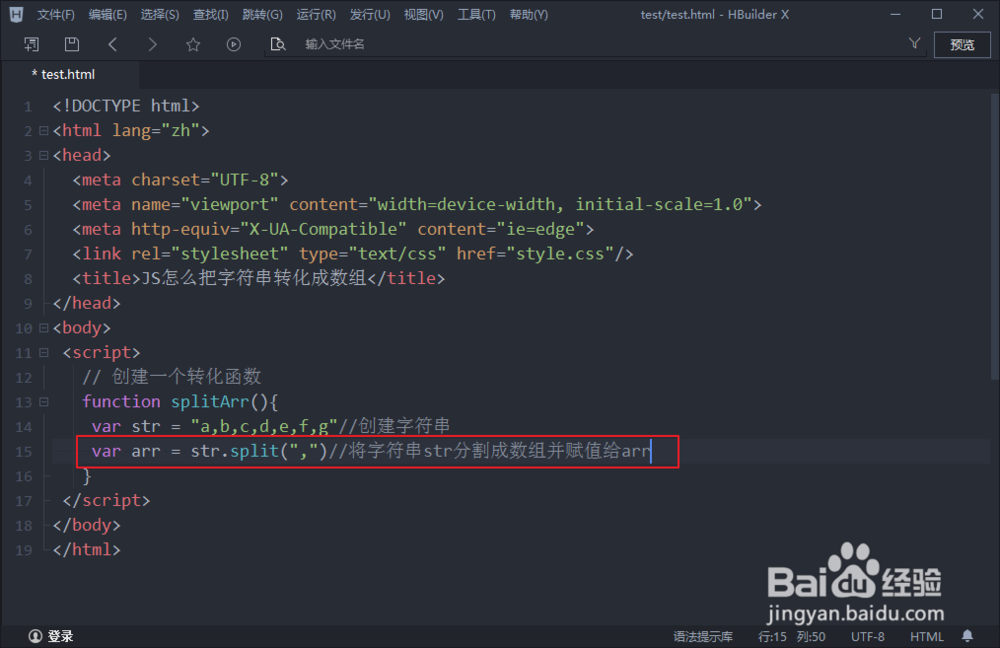Screen dimensions: 1000x648
Task: Click line number 8 in gutter
Action: [27, 279]
